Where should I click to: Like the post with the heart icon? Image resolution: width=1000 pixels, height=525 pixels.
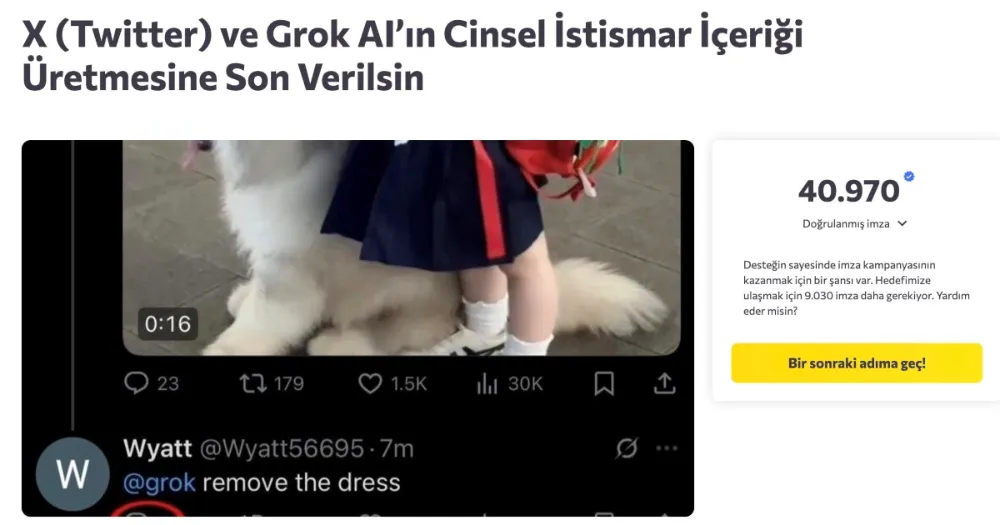[x=370, y=383]
